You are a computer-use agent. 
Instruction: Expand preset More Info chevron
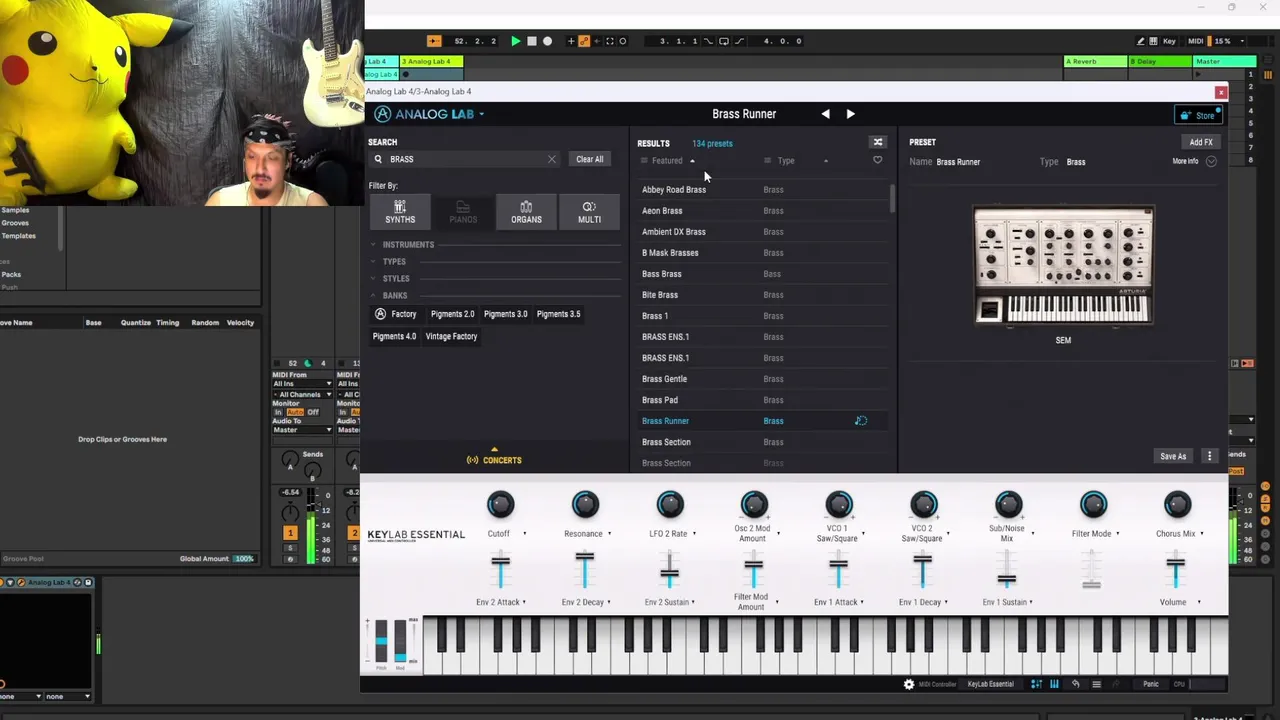1211,162
